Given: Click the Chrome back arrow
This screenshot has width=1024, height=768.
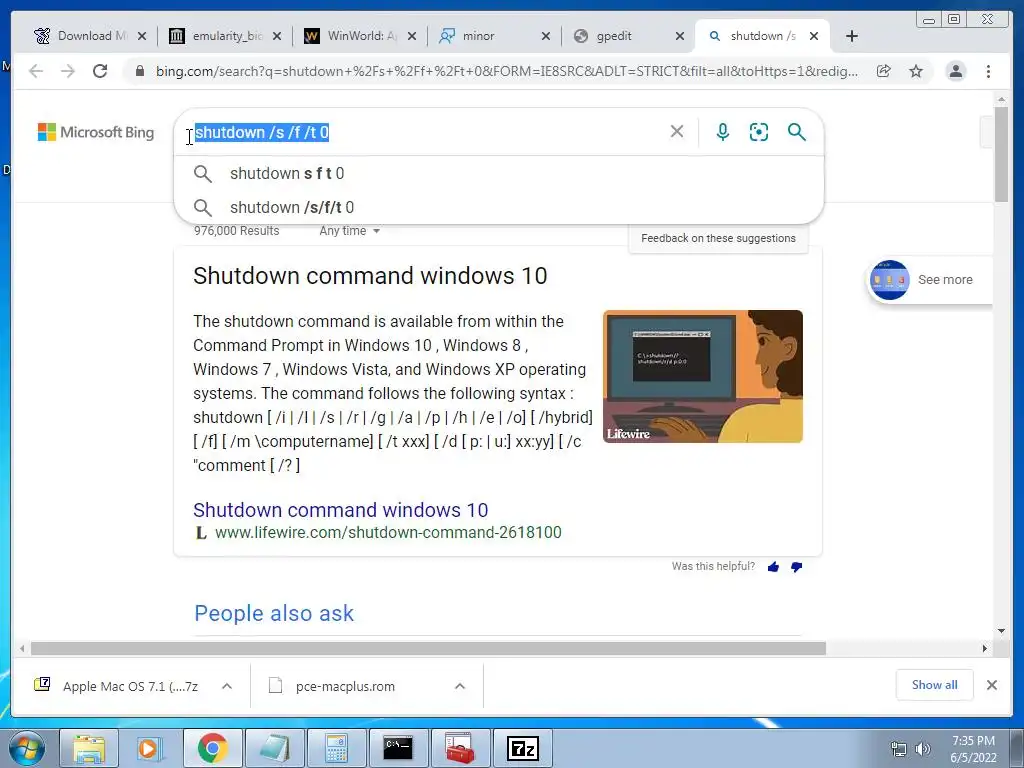Looking at the screenshot, I should pos(36,71).
